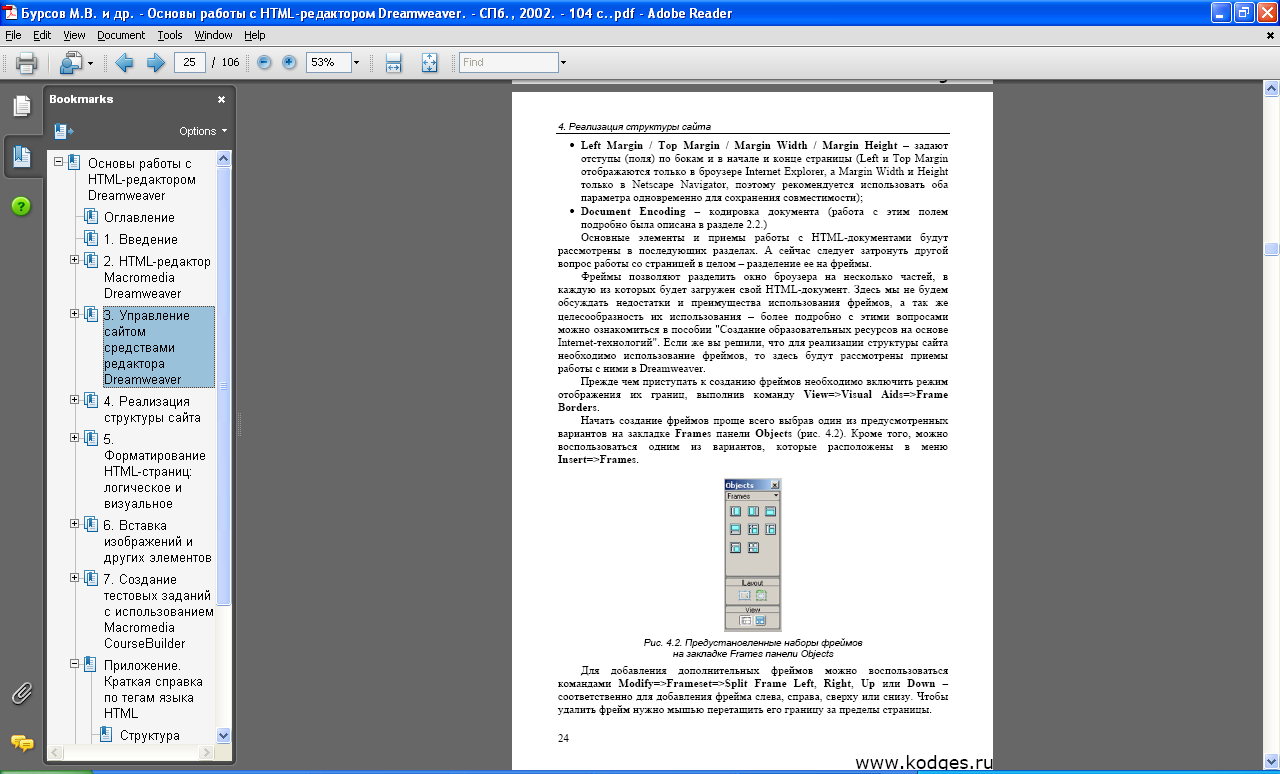Click the page number field showing 25
Viewport: 1280px width, 774px height.
(189, 62)
